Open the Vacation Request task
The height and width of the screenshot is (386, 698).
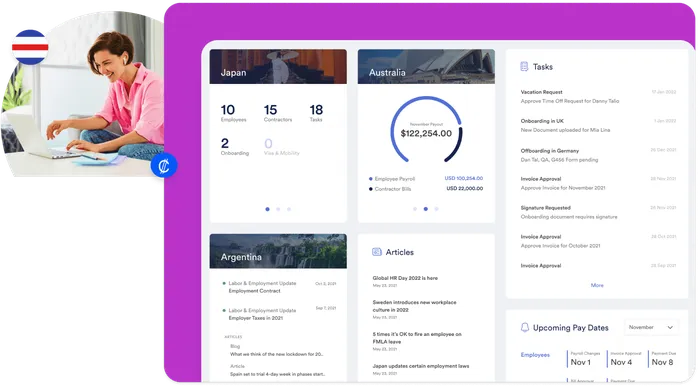tap(598, 97)
